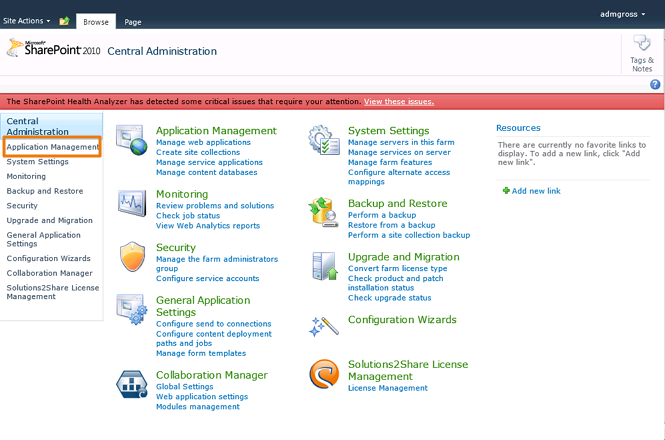Open Manage web applications link
Screen dimensions: 665x440
point(203,142)
